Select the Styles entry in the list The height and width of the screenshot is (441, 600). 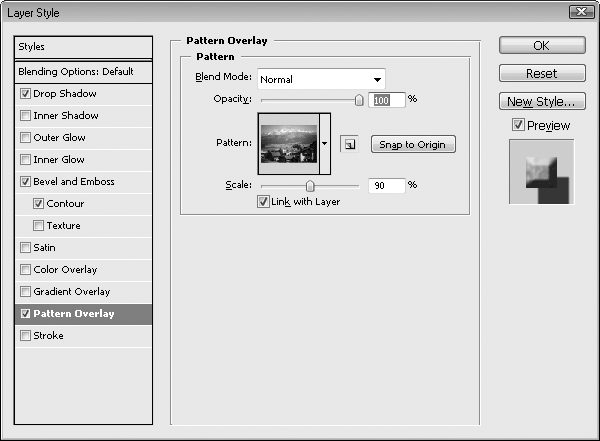coord(83,47)
